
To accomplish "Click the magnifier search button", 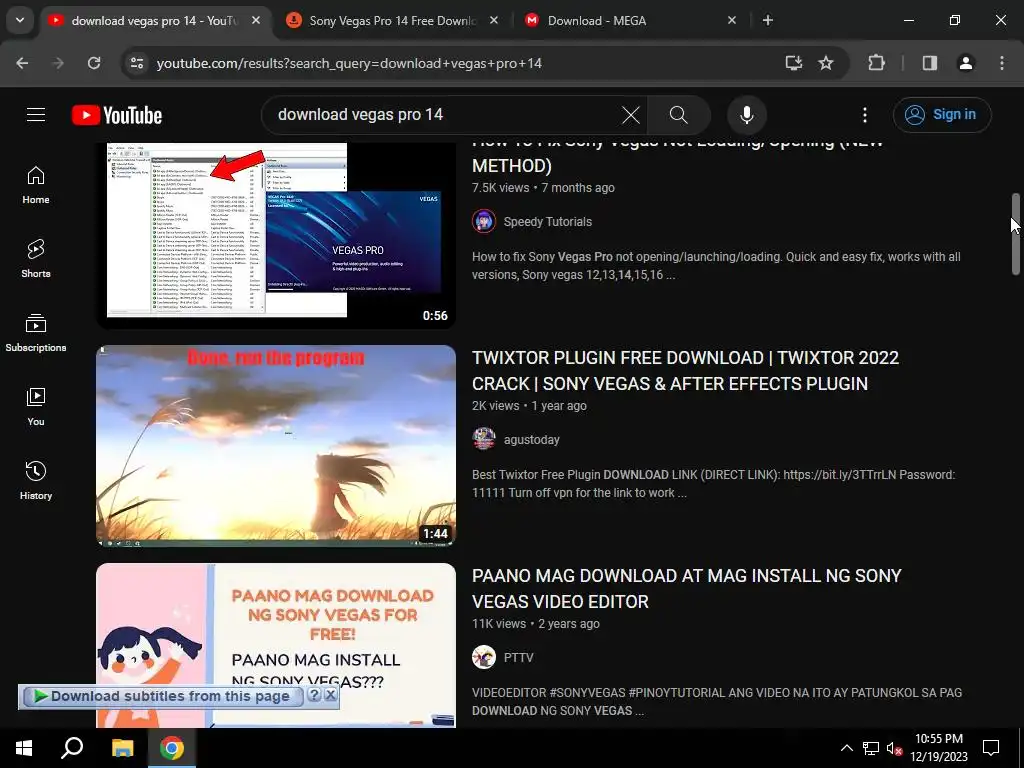I will coord(679,115).
